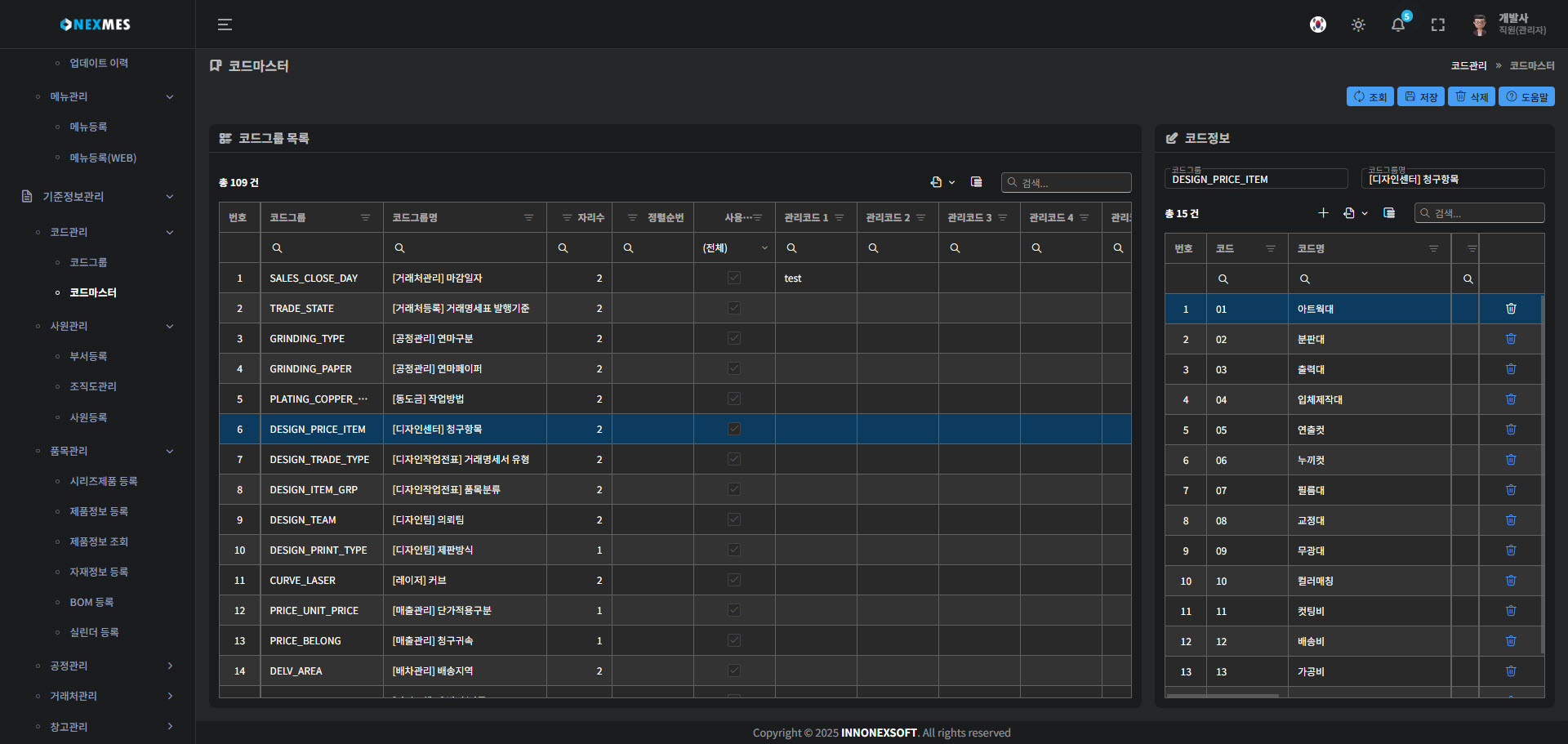Open the notifications bell

click(1398, 25)
